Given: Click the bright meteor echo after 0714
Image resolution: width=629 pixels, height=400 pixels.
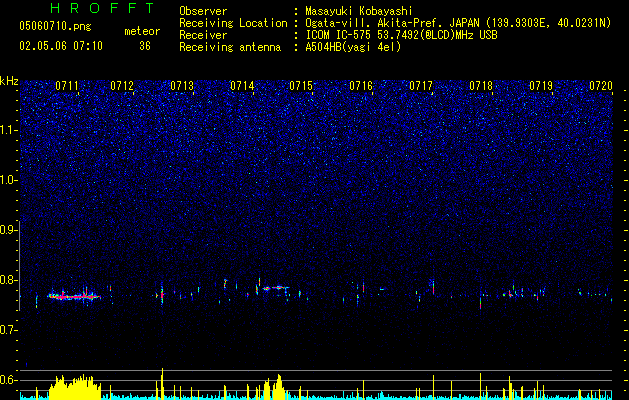Looking at the screenshot, I should 276,288.
